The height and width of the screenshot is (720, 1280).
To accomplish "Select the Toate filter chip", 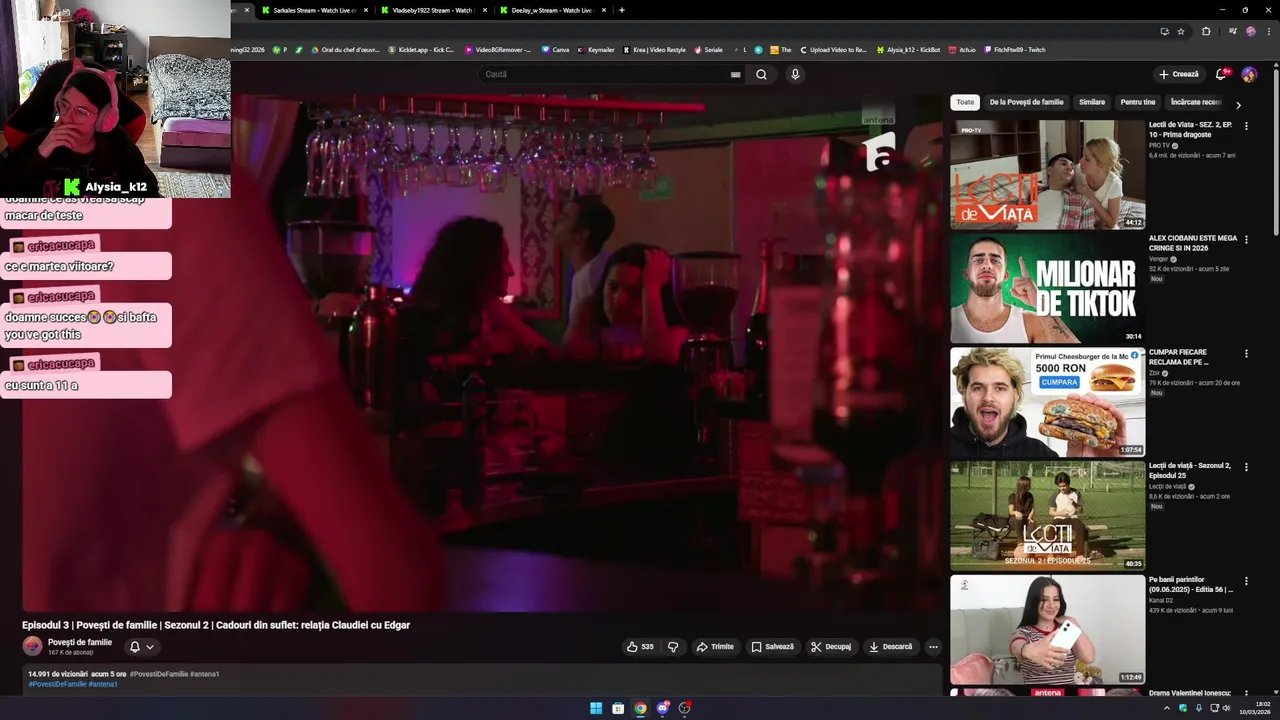I will [x=965, y=102].
